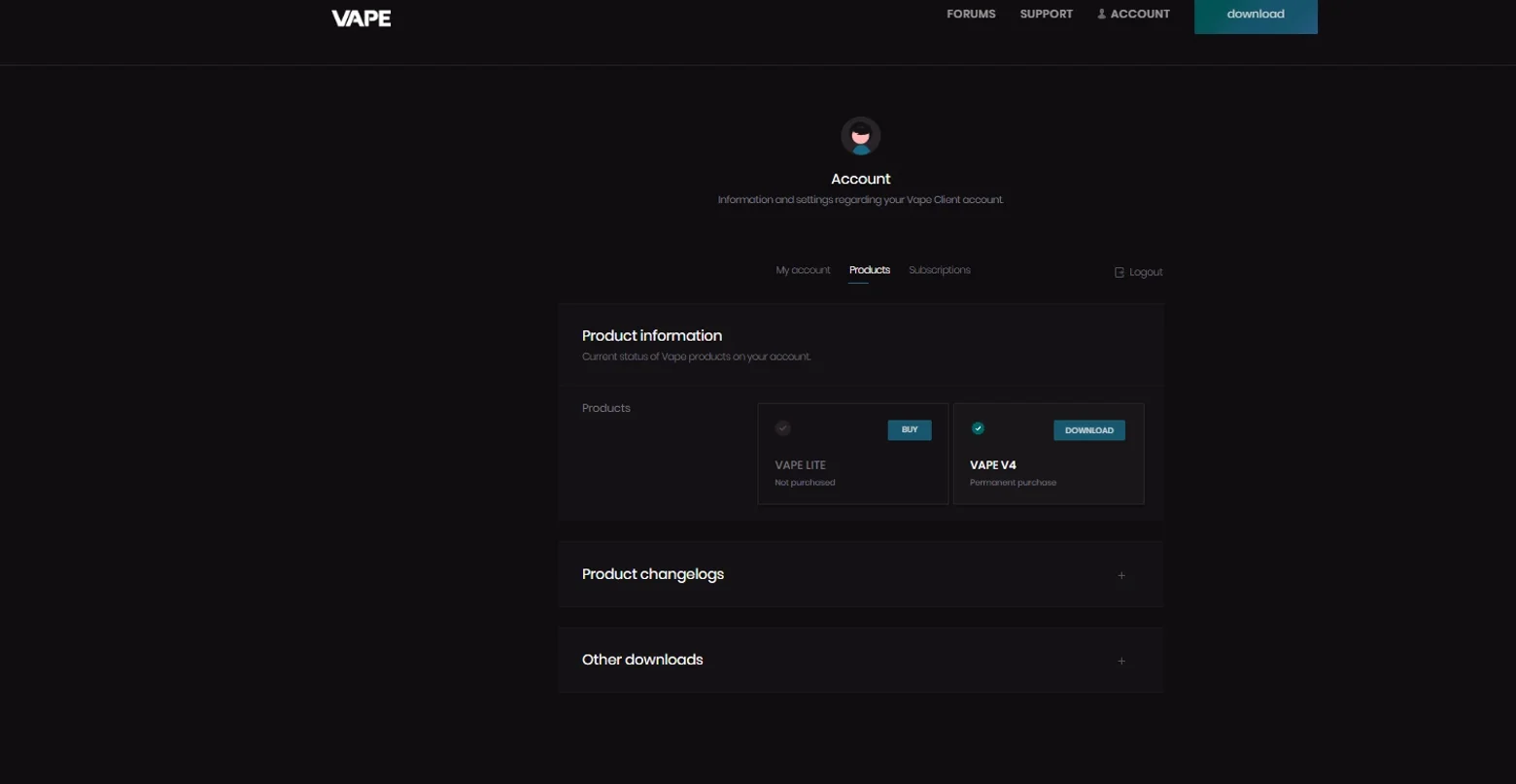Click the VAPE logo in the header

362,17
